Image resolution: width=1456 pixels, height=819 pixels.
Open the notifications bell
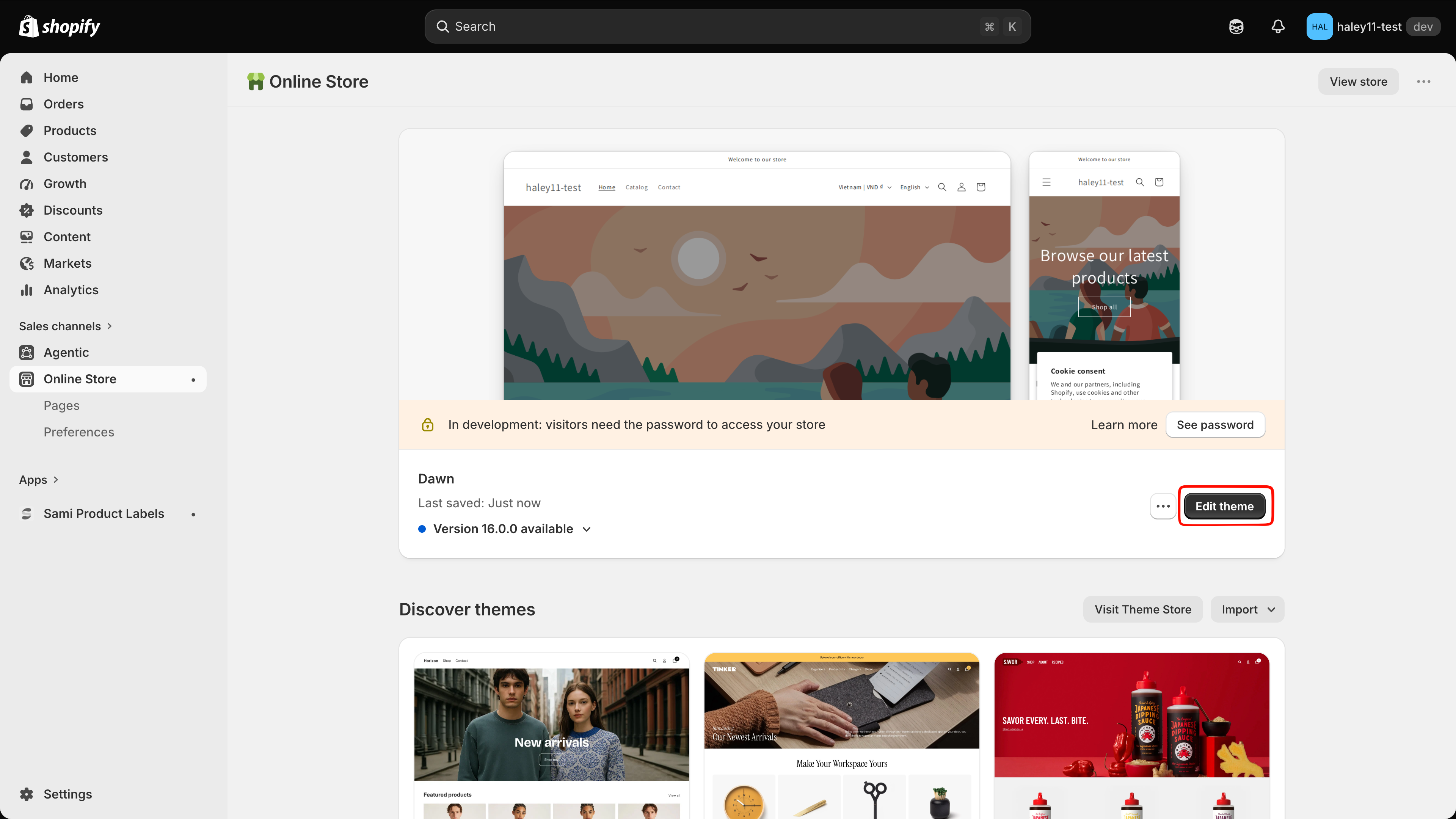[1278, 27]
